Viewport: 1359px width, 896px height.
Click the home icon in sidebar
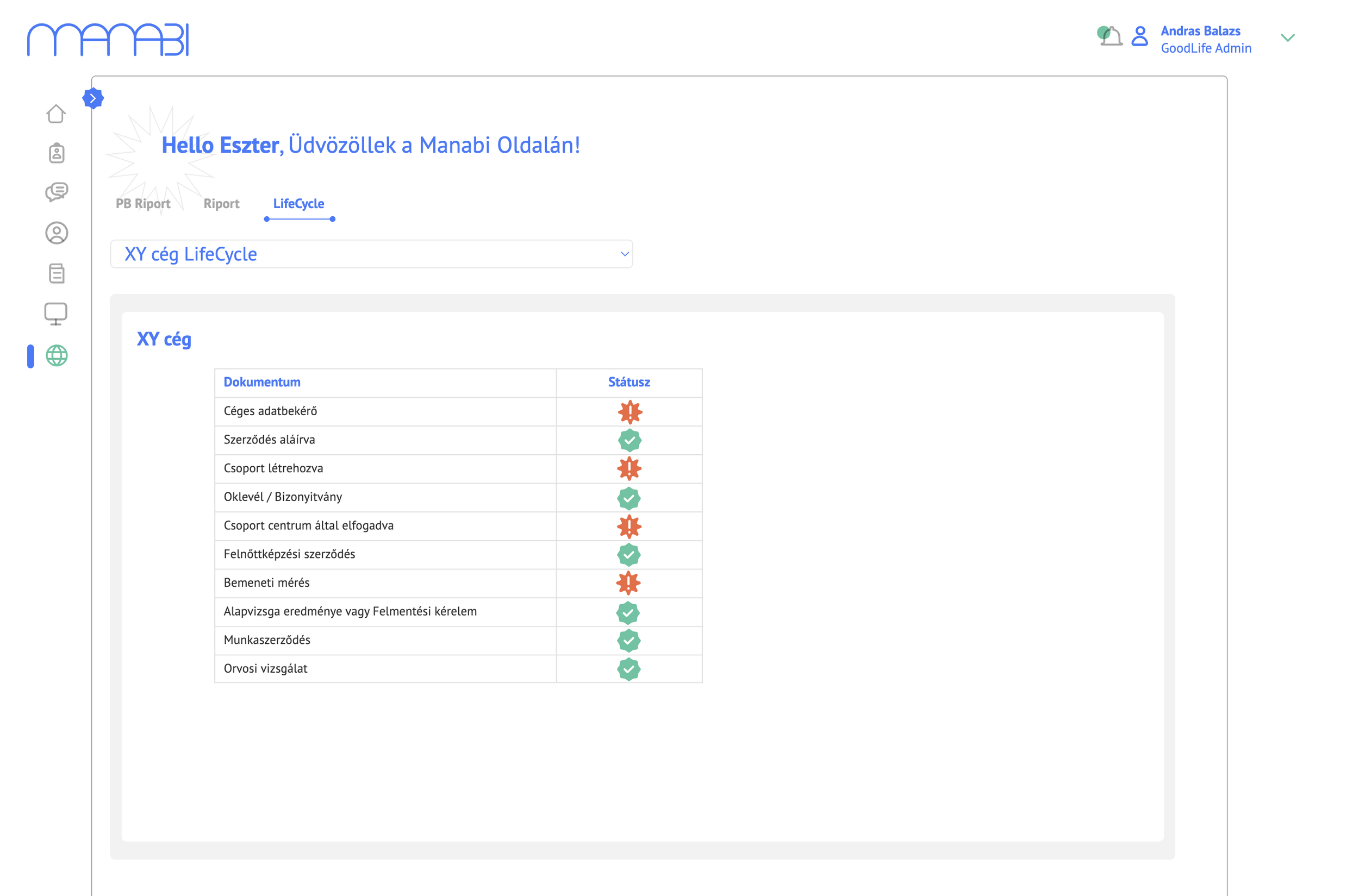click(x=56, y=114)
